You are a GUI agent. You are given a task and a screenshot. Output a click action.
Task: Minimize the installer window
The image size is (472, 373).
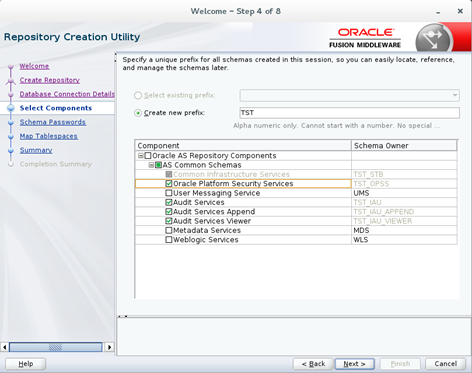click(438, 12)
